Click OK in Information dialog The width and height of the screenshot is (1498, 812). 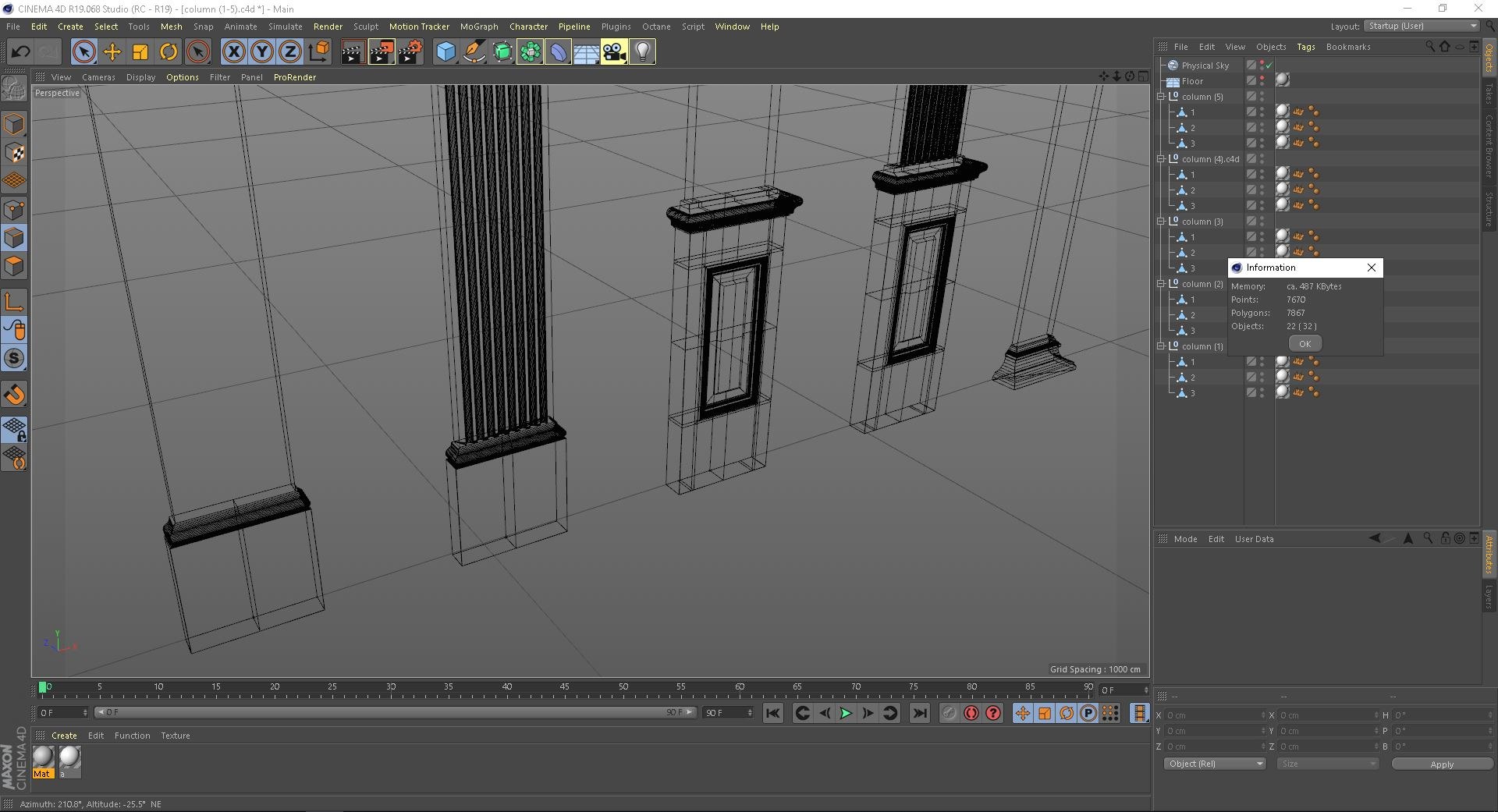(1305, 344)
